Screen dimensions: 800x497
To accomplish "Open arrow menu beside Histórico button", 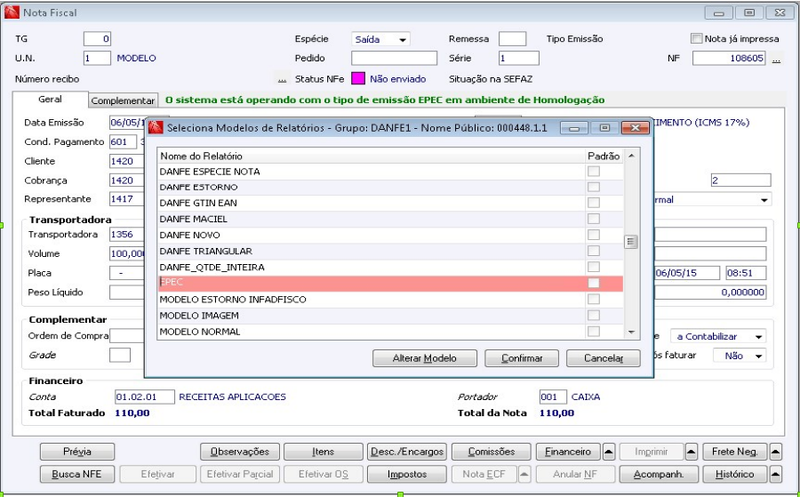I will tap(775, 475).
